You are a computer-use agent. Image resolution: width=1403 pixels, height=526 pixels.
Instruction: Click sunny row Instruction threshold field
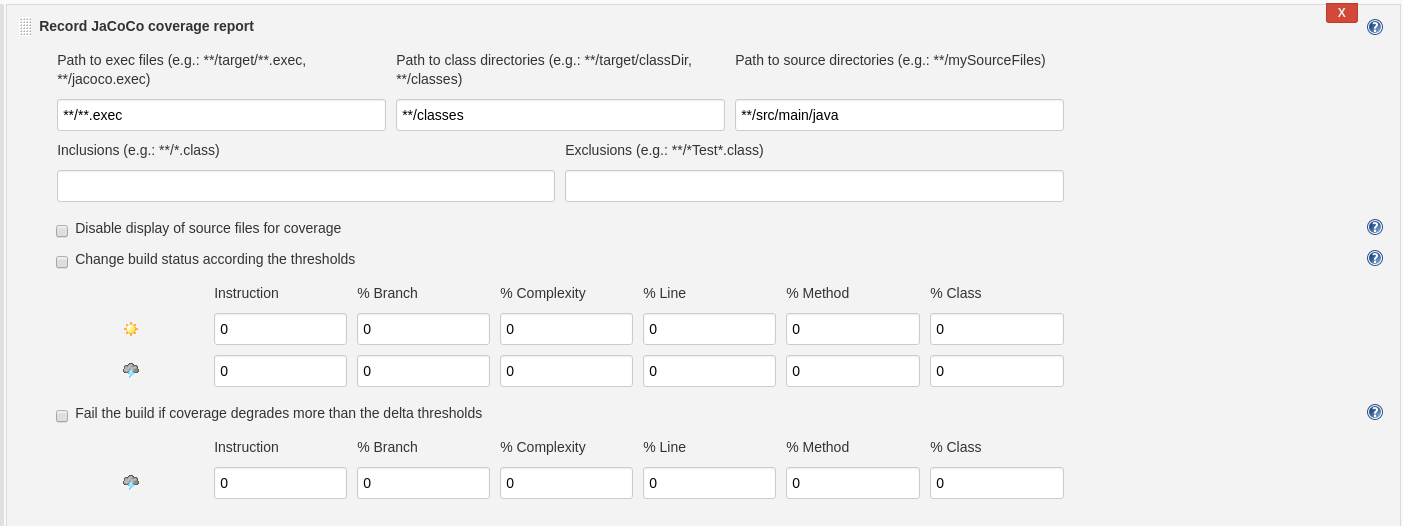pyautogui.click(x=280, y=329)
